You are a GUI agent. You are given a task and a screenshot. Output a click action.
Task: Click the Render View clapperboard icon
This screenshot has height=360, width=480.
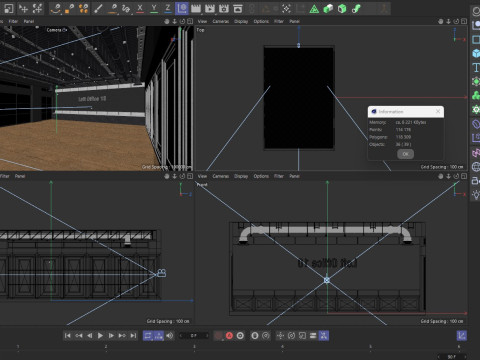tap(196, 9)
